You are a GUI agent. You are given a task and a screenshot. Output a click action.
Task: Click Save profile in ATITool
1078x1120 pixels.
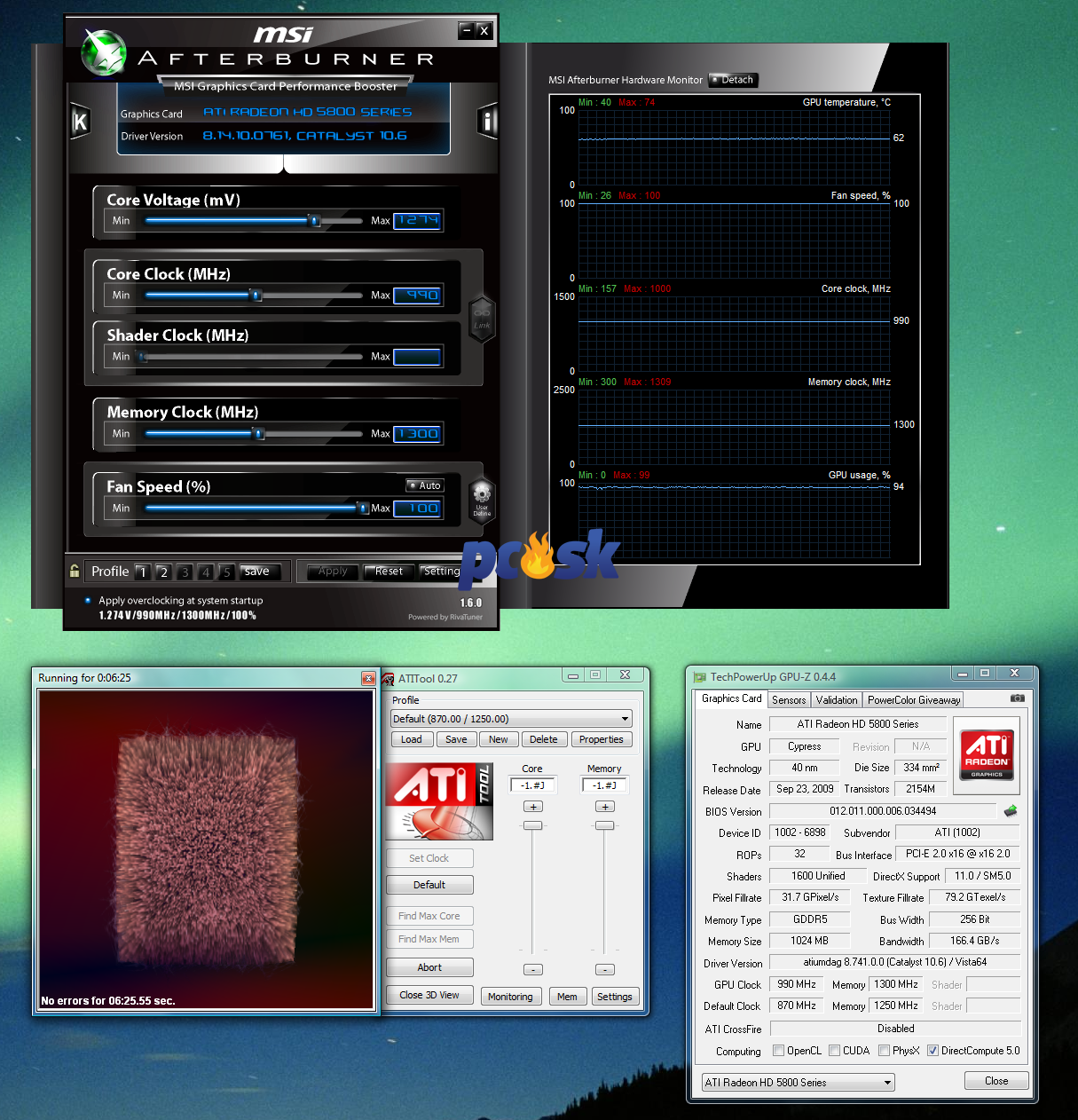click(x=456, y=739)
